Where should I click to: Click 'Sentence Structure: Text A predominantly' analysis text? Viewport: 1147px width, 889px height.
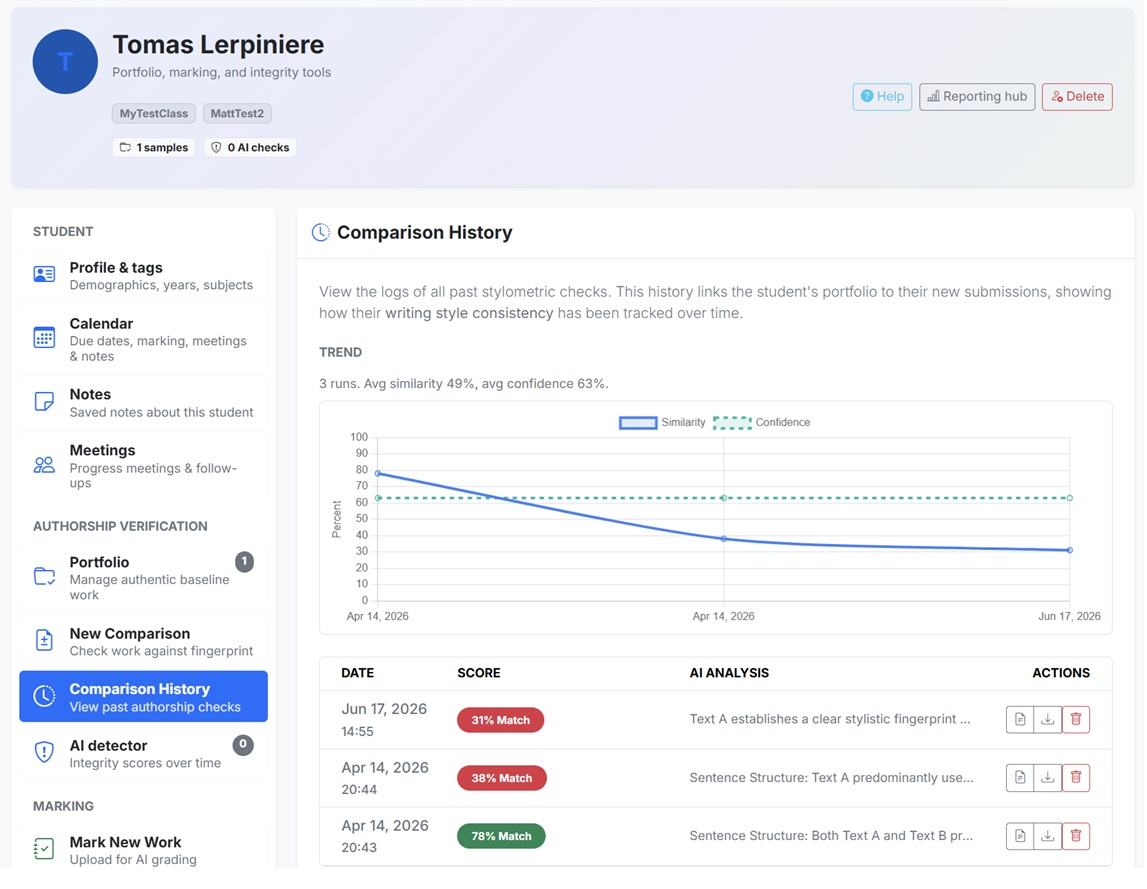click(x=831, y=778)
